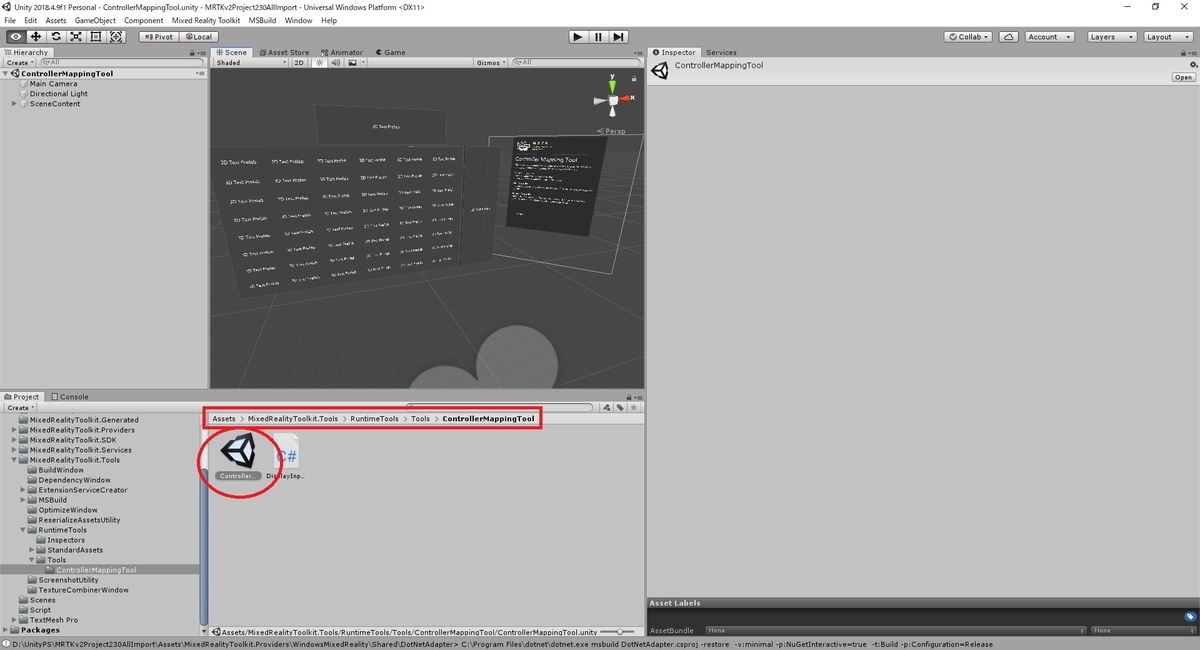
Task: Expand SceneContent in Hierarchy
Action: click(x=14, y=103)
